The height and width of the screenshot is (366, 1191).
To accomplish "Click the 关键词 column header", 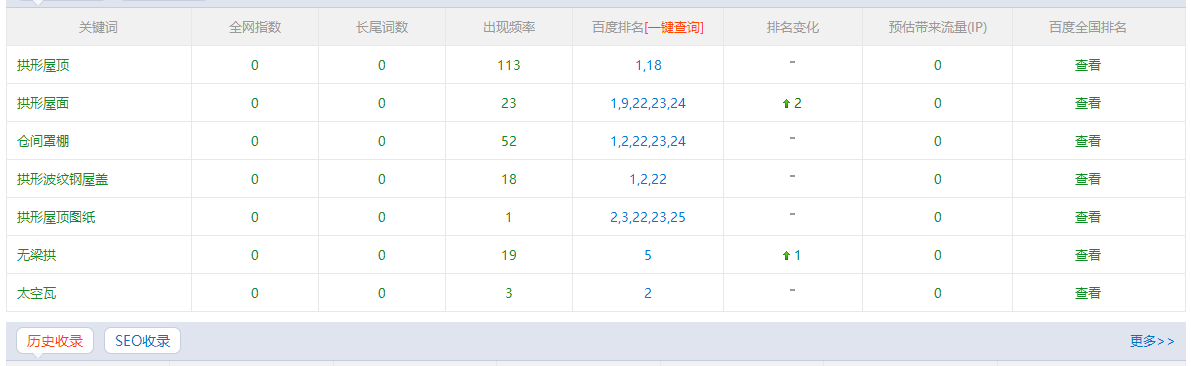I will [99, 27].
